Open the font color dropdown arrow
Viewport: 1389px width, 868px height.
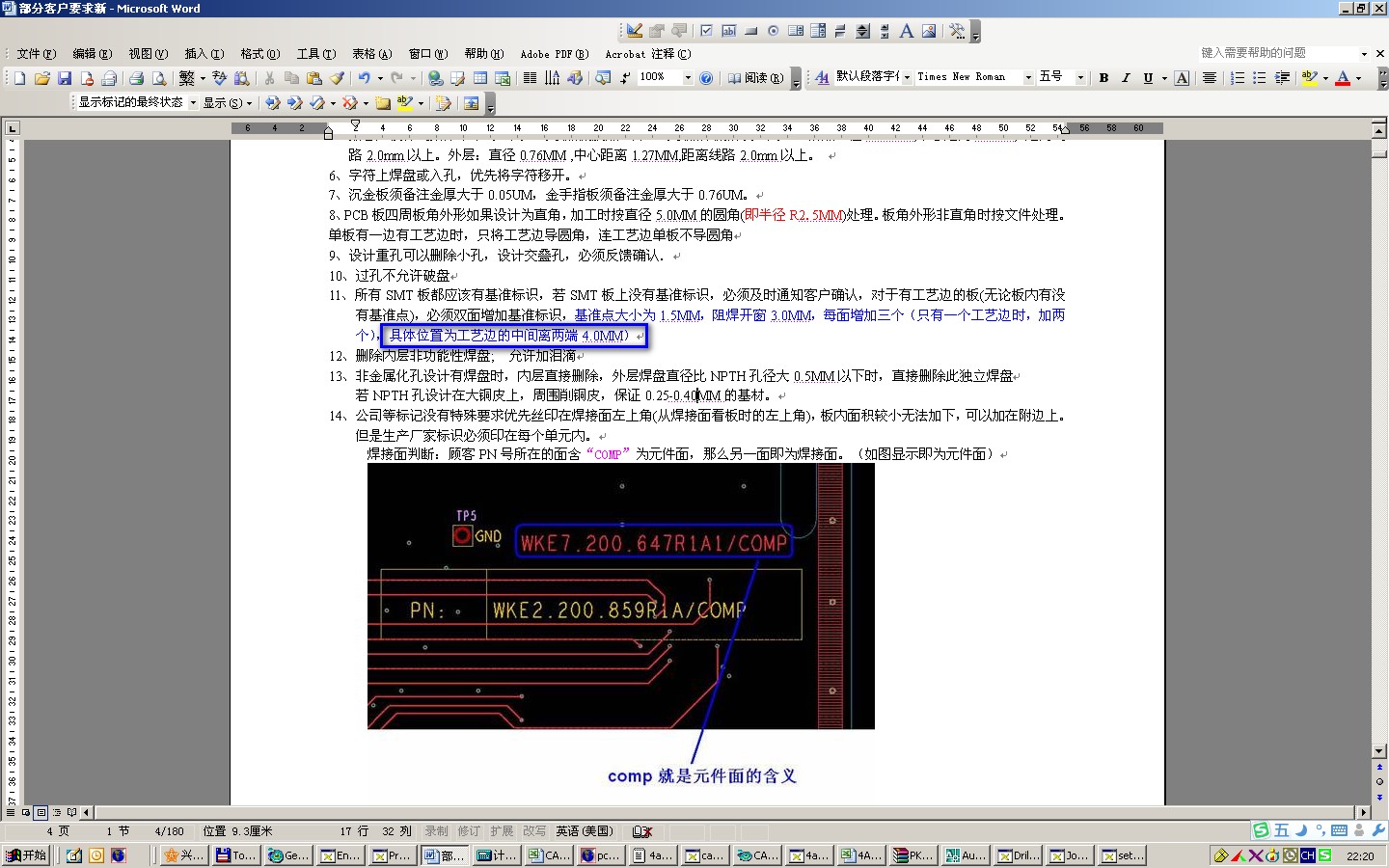point(1358,77)
